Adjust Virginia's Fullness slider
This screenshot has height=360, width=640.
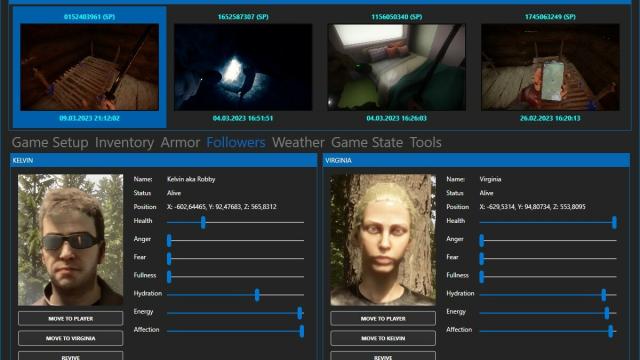coord(548,277)
